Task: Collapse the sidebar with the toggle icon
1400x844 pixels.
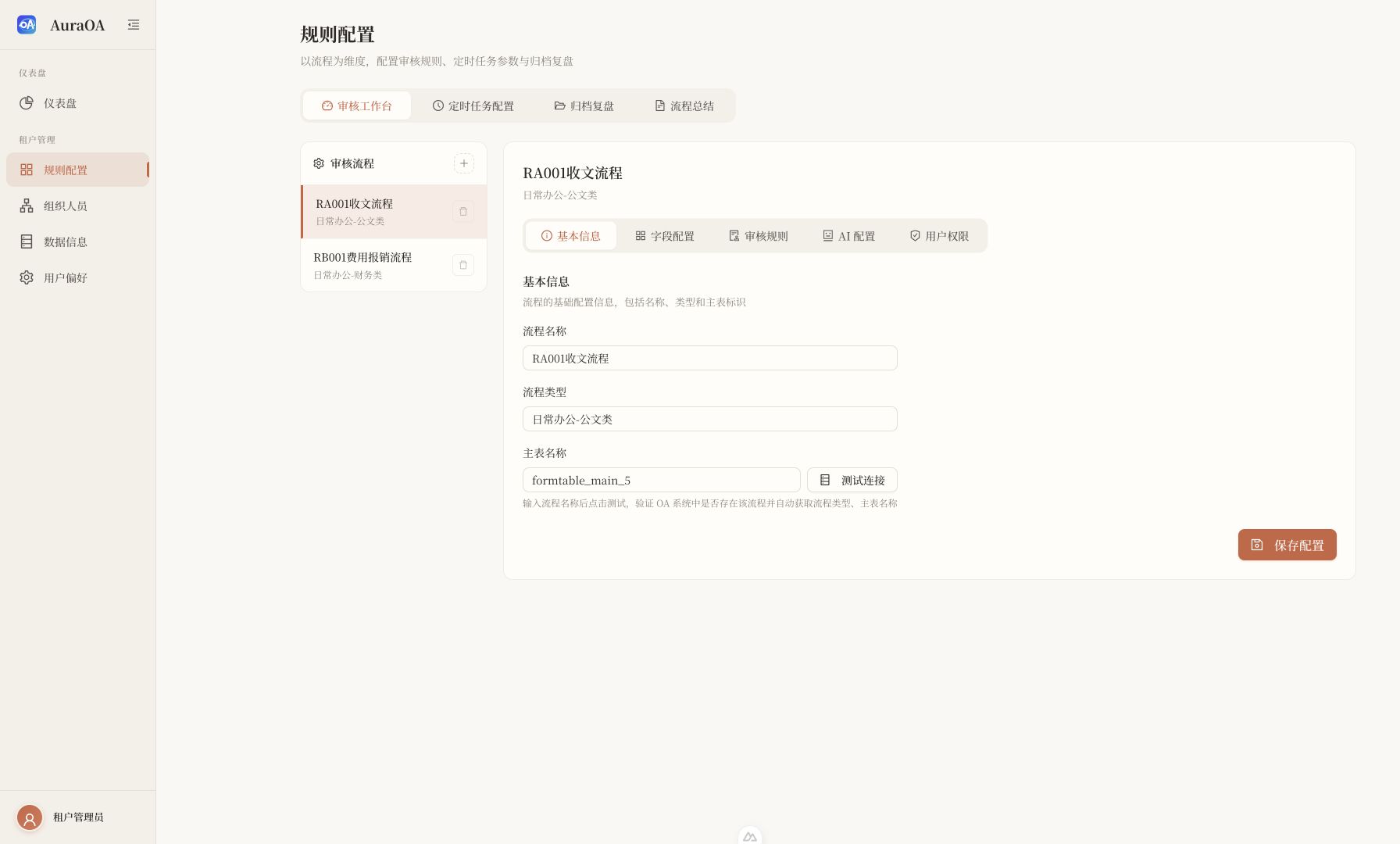Action: [x=134, y=25]
